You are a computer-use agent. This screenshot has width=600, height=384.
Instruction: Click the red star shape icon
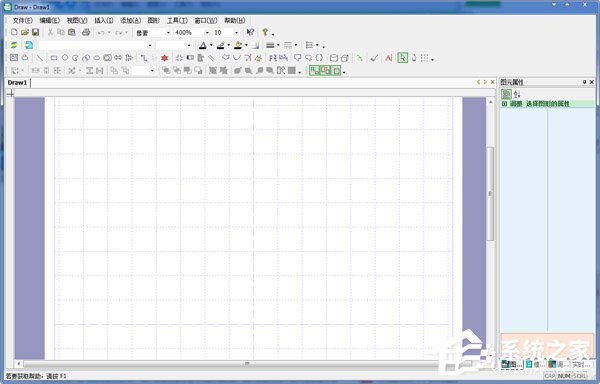[165, 58]
